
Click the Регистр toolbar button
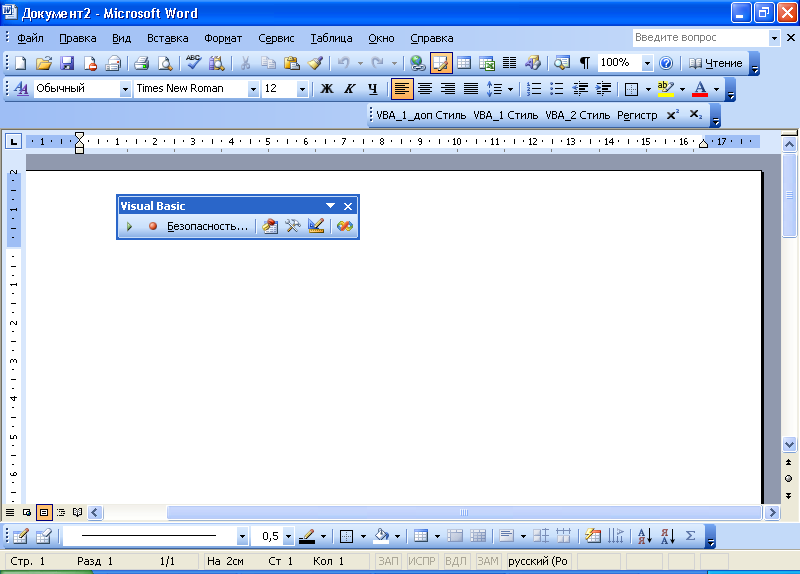pos(637,115)
